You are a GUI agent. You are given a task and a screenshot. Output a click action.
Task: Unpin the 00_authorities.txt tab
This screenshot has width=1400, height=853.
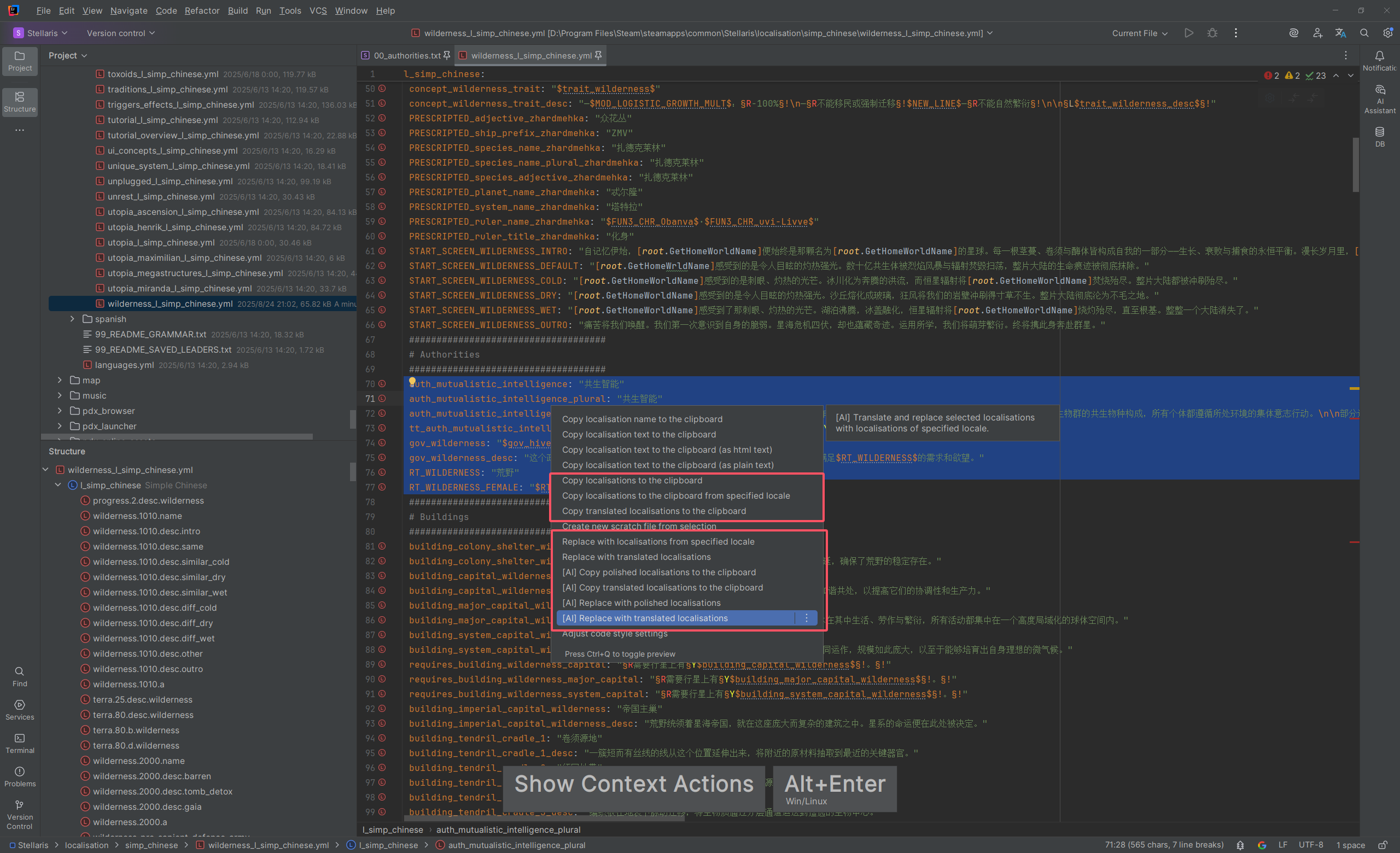tap(447, 55)
